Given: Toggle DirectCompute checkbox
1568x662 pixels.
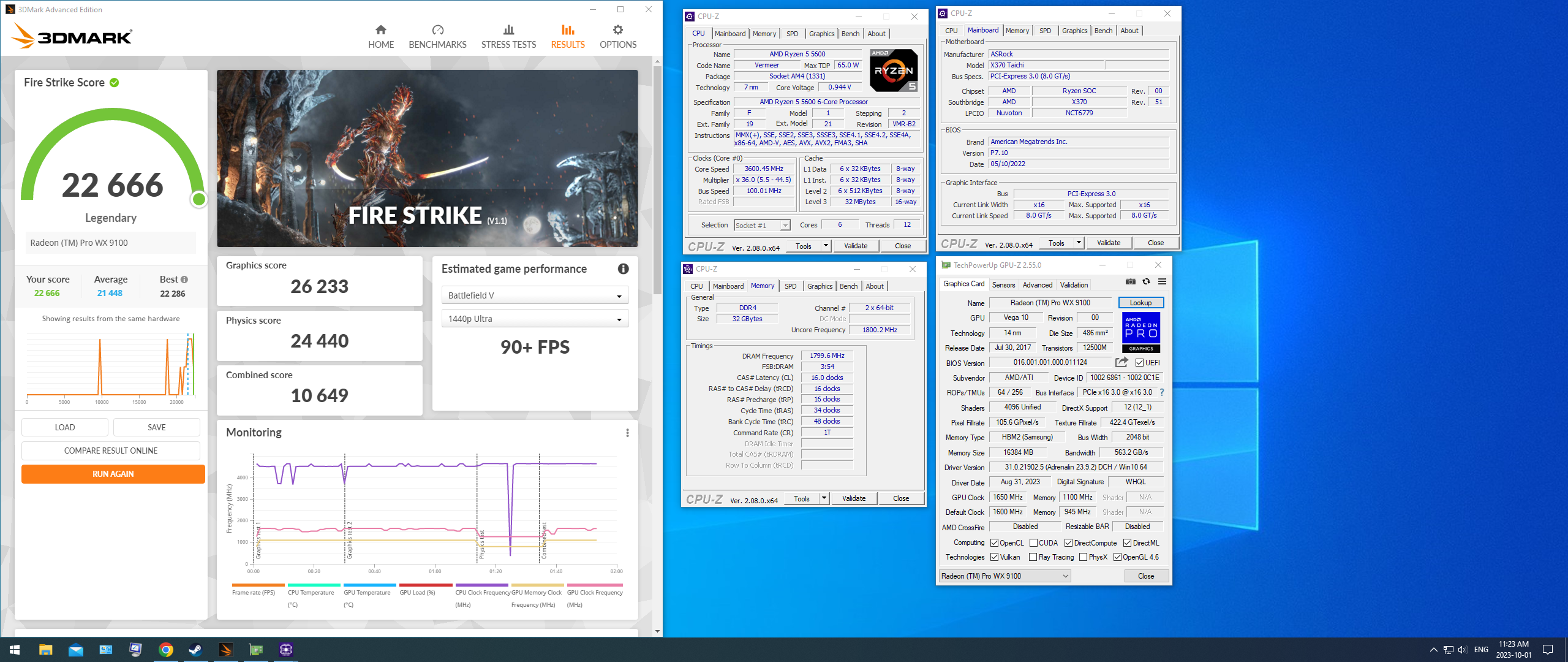Looking at the screenshot, I should click(1068, 543).
